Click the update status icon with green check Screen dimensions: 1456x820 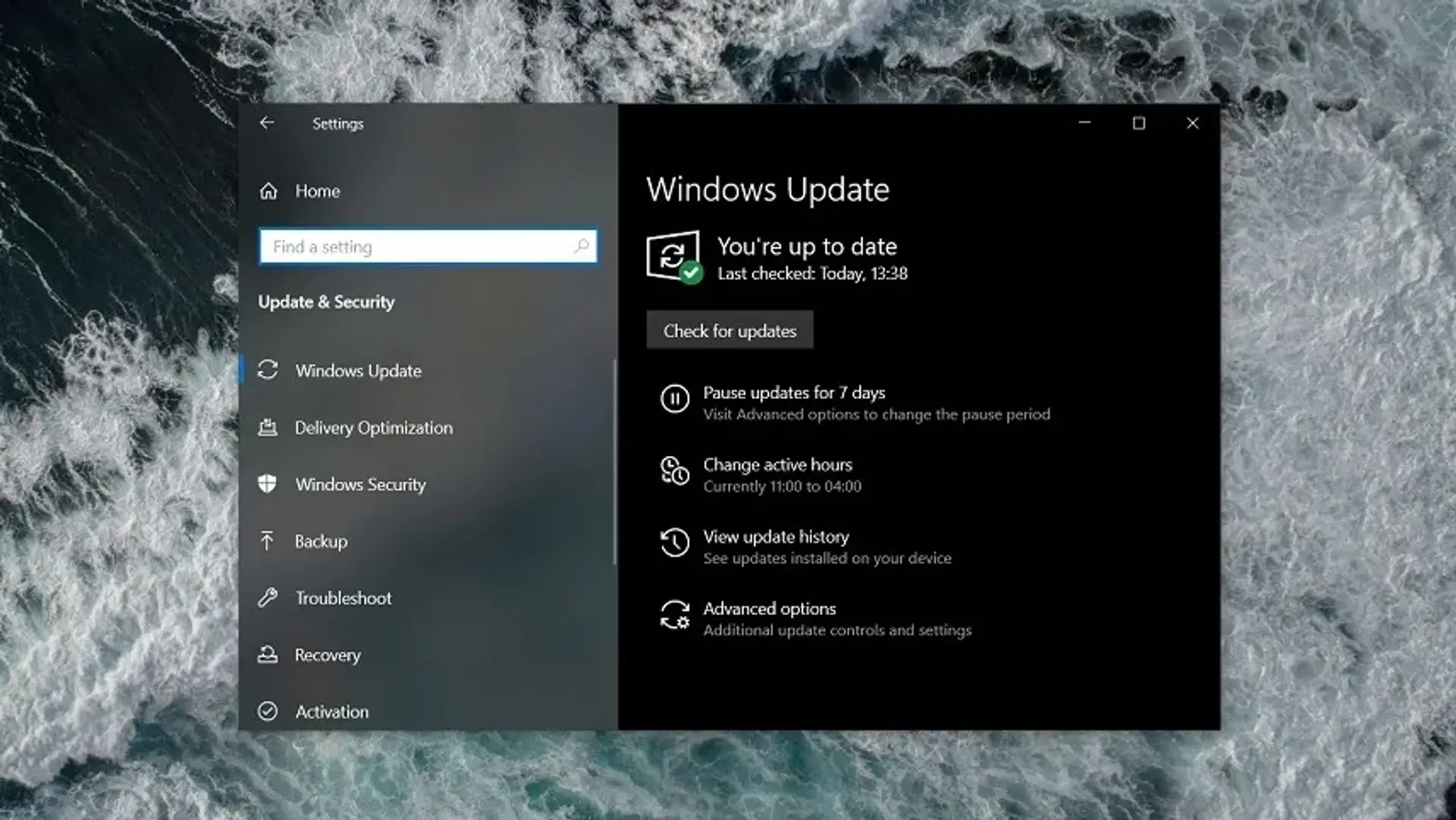point(674,257)
